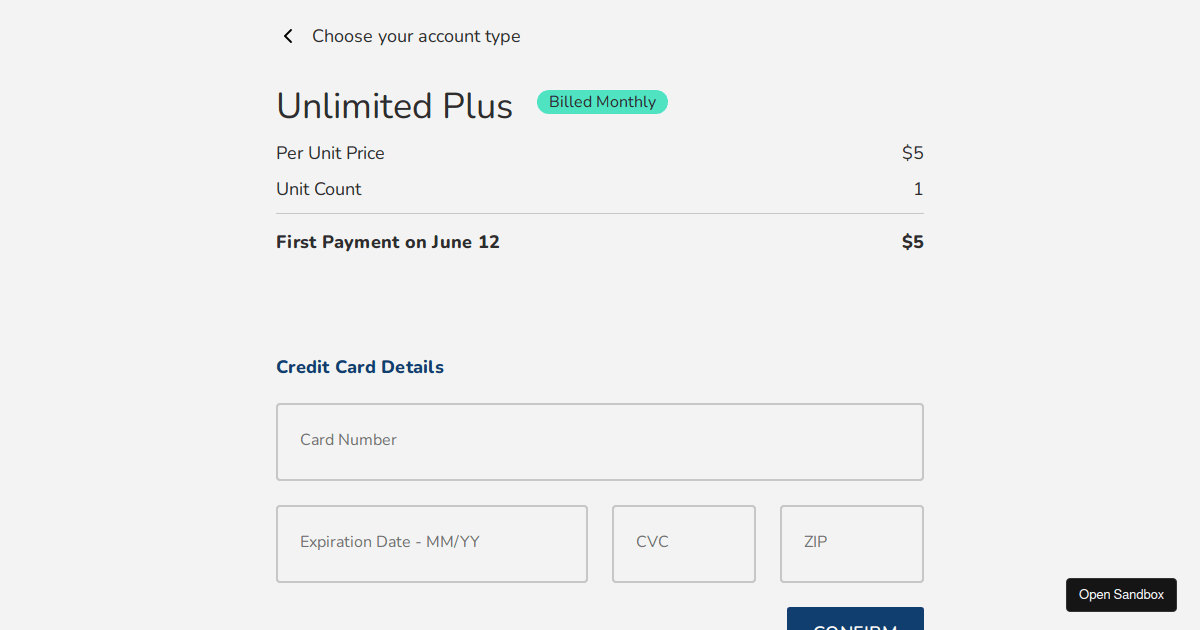The image size is (1200, 630).
Task: Click the back chevron arrow icon
Action: click(288, 36)
